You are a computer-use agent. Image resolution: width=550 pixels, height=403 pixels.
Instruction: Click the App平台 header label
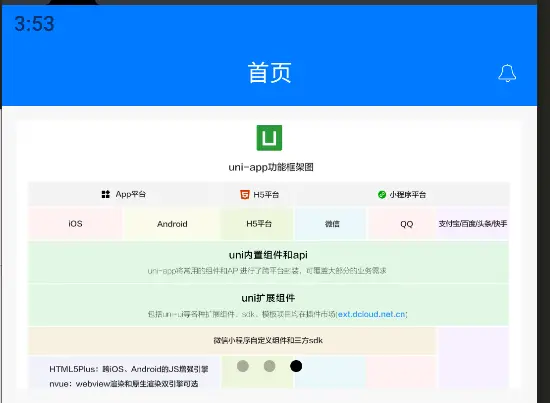tap(130, 194)
